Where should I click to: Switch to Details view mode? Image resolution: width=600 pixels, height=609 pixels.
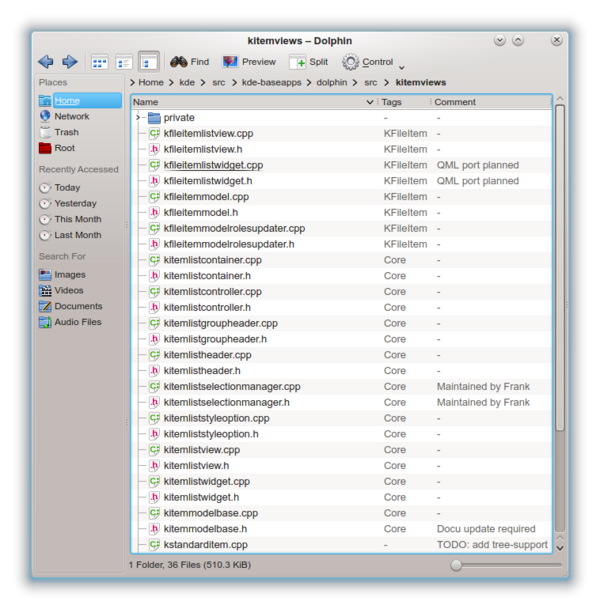point(148,62)
